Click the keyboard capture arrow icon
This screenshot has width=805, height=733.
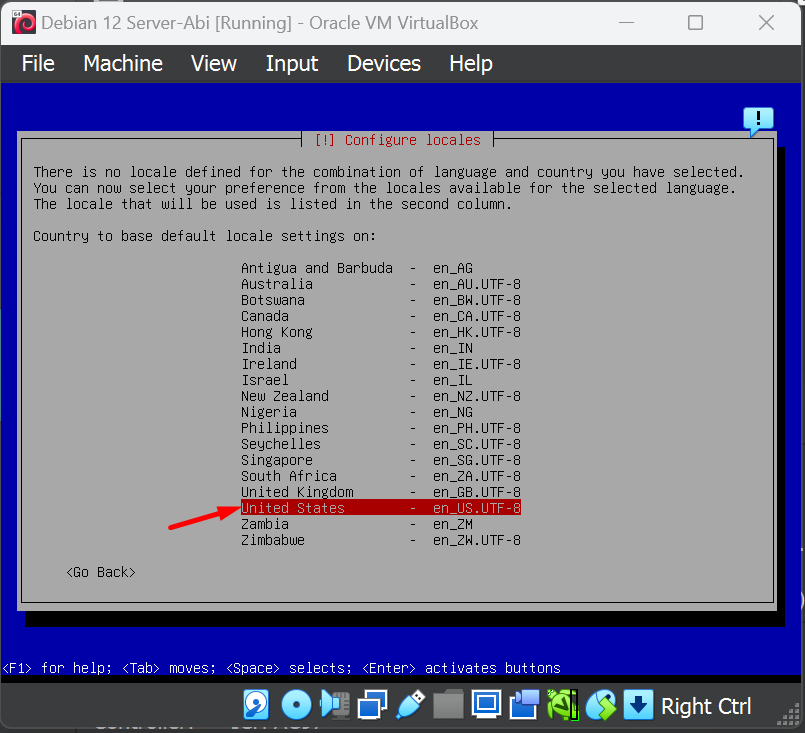coord(638,704)
